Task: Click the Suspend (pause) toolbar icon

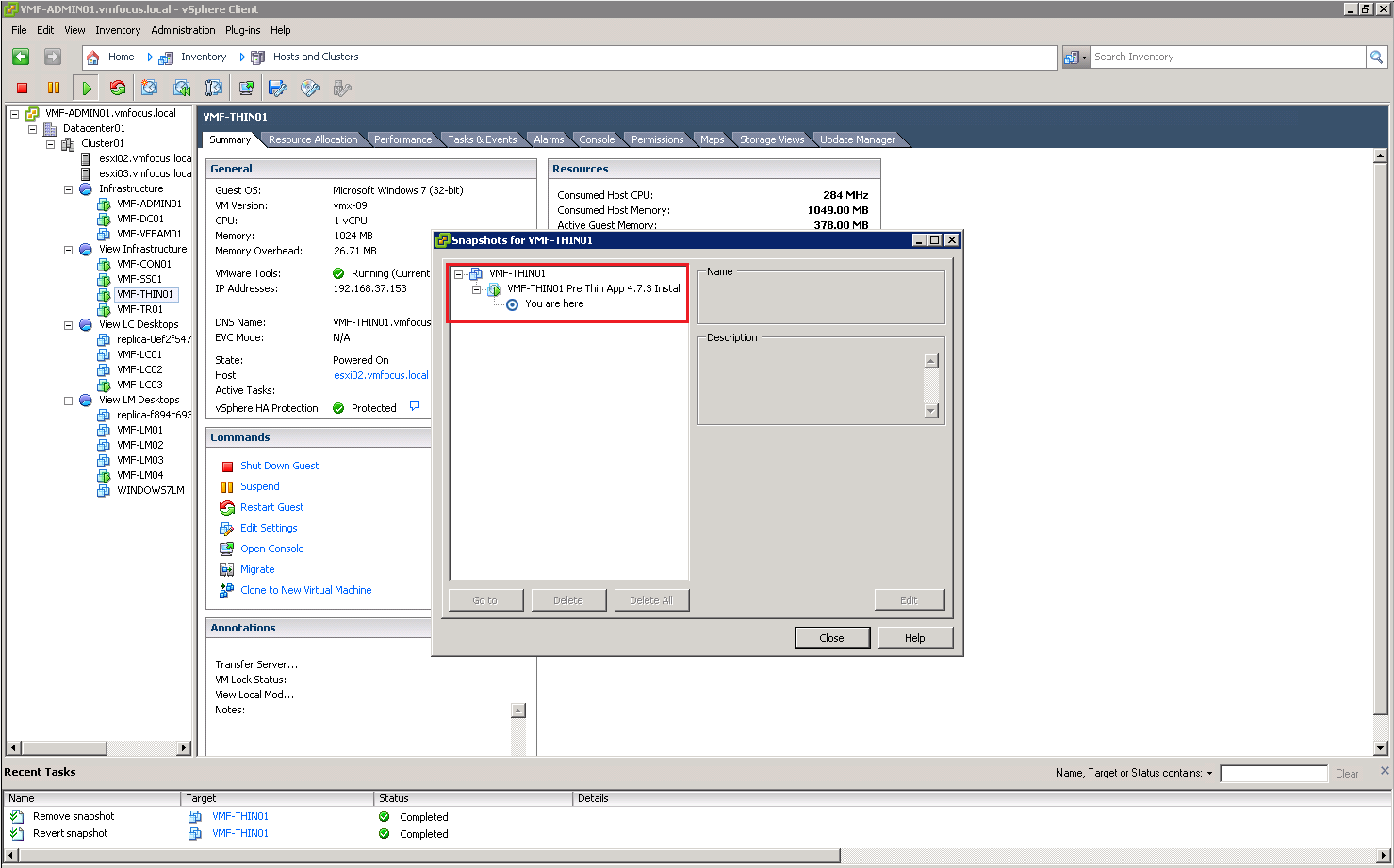Action: tap(54, 89)
